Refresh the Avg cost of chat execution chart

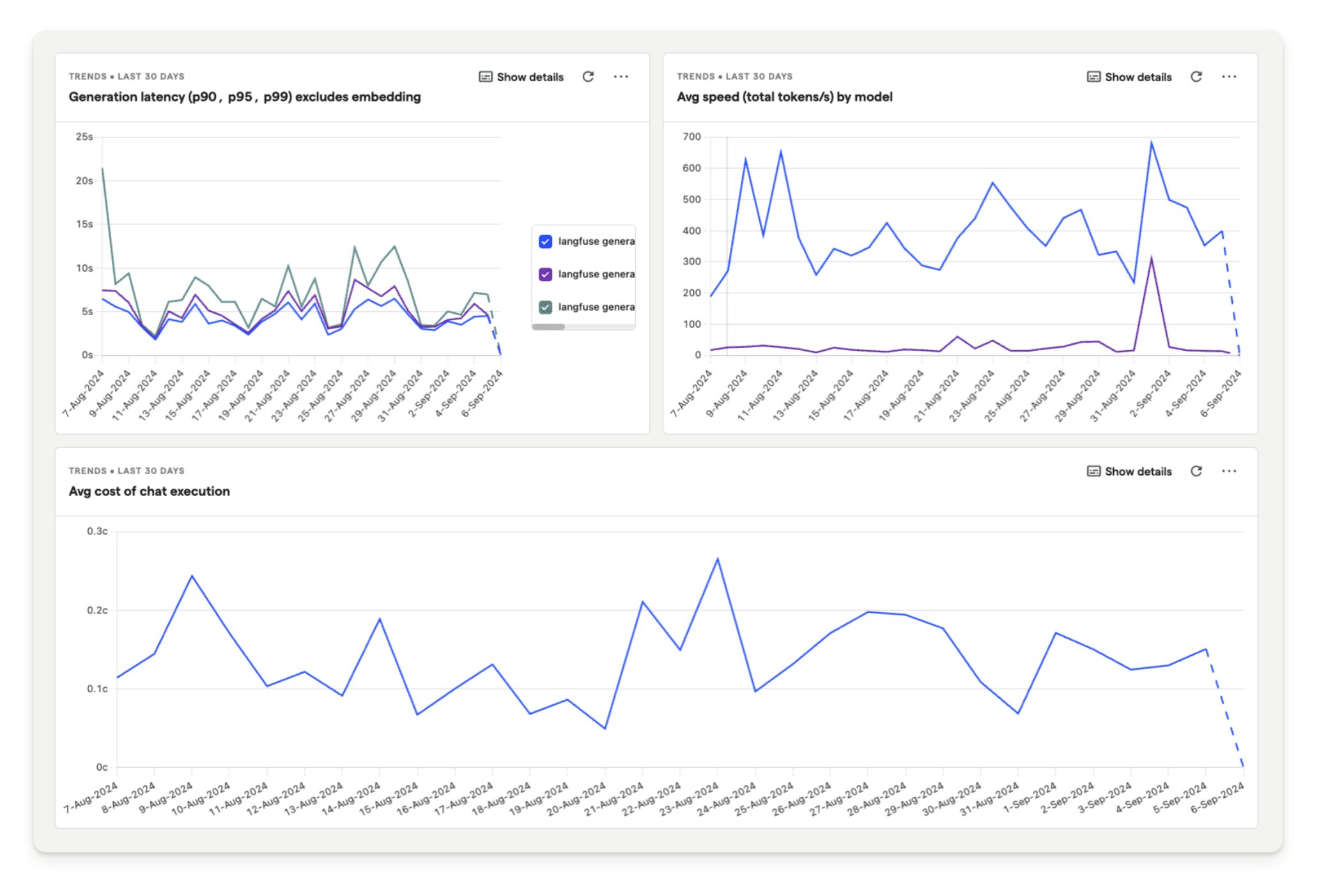point(1196,471)
